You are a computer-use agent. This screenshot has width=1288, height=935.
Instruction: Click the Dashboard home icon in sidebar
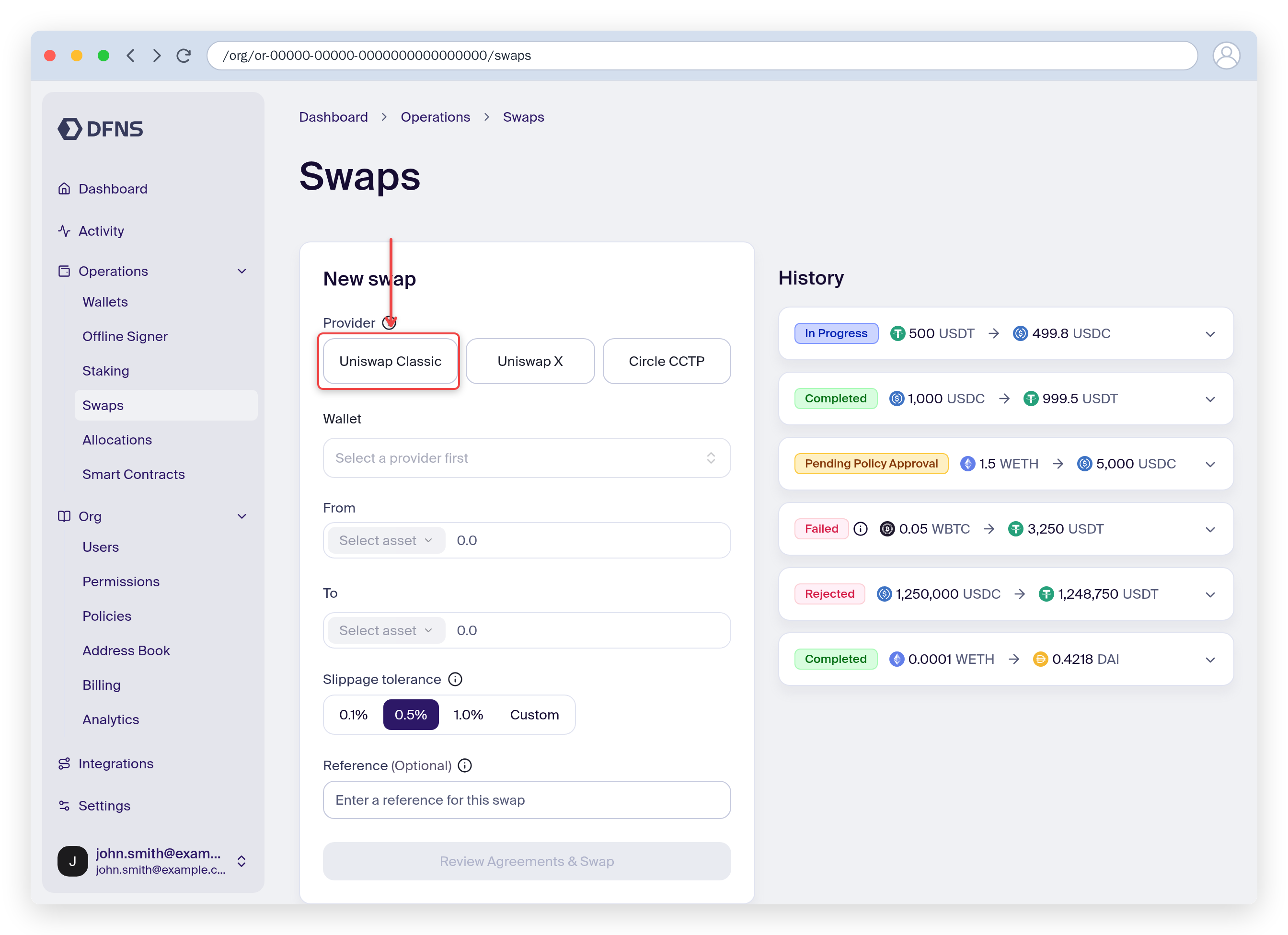pos(64,188)
